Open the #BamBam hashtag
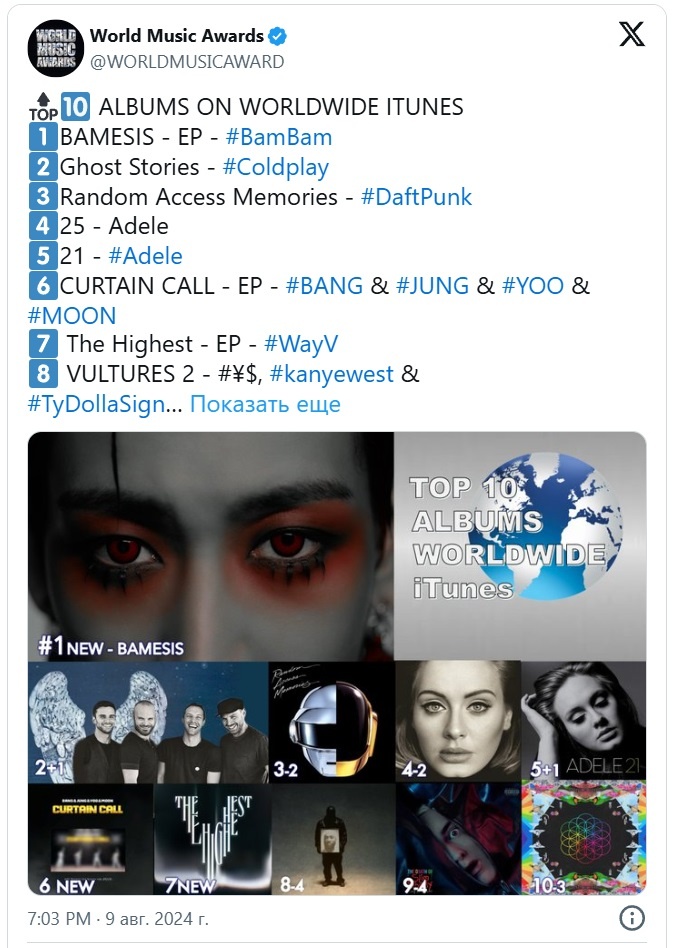Viewport: 673px width, 948px height. 279,137
